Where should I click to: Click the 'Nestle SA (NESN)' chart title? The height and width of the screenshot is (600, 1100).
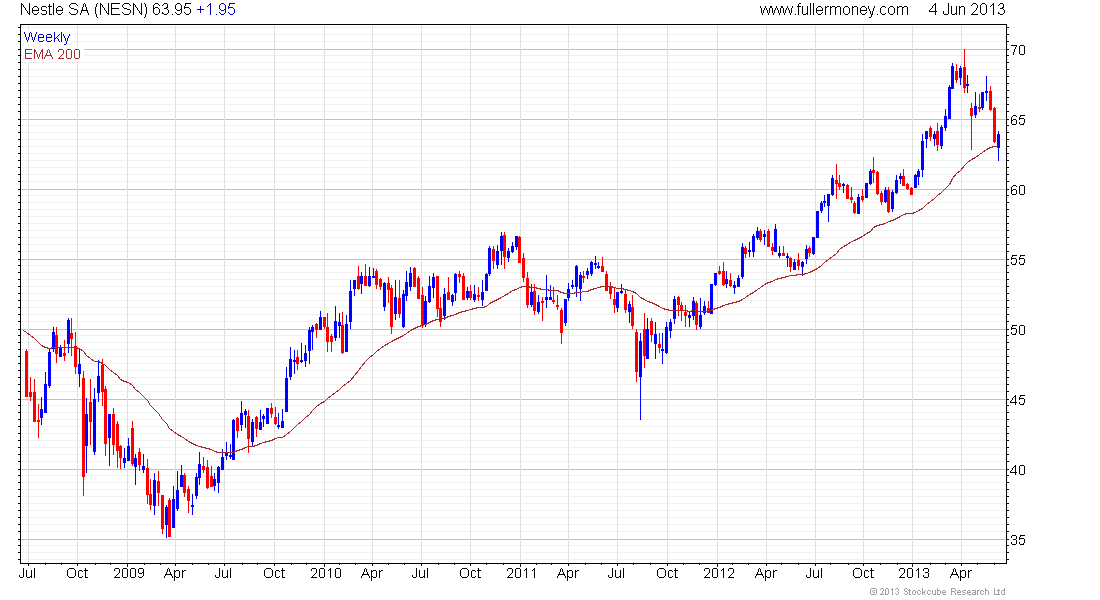coord(83,10)
